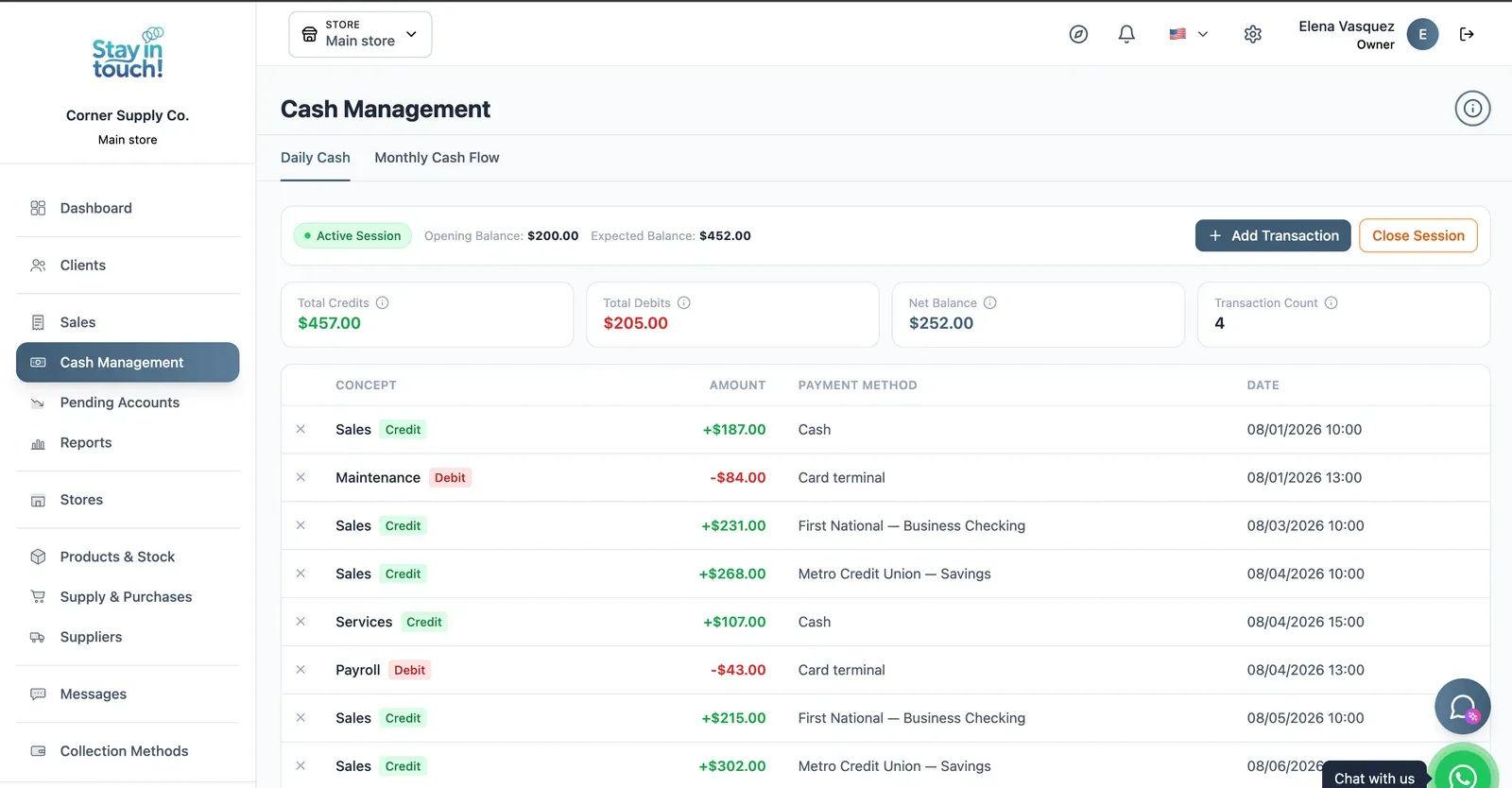
Task: Show the Transaction Count info tooltip icon
Action: [x=1332, y=303]
